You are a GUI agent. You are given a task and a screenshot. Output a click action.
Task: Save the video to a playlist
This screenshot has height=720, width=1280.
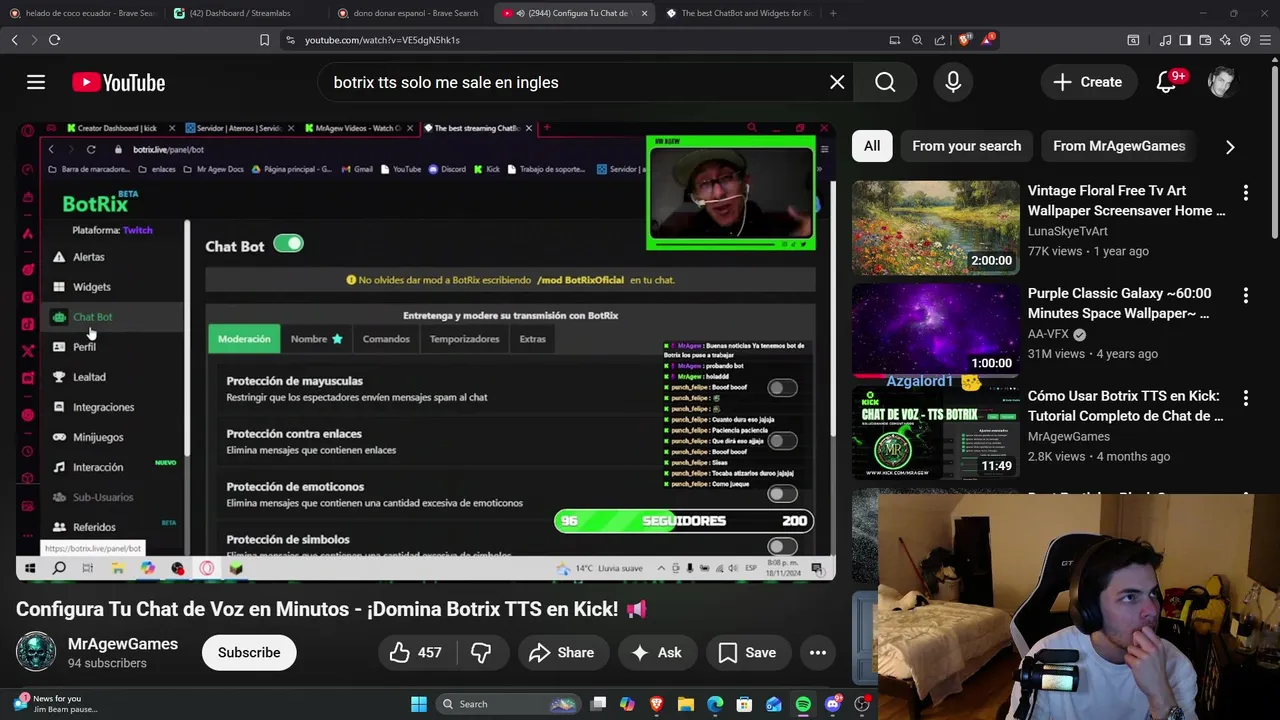tap(747, 652)
